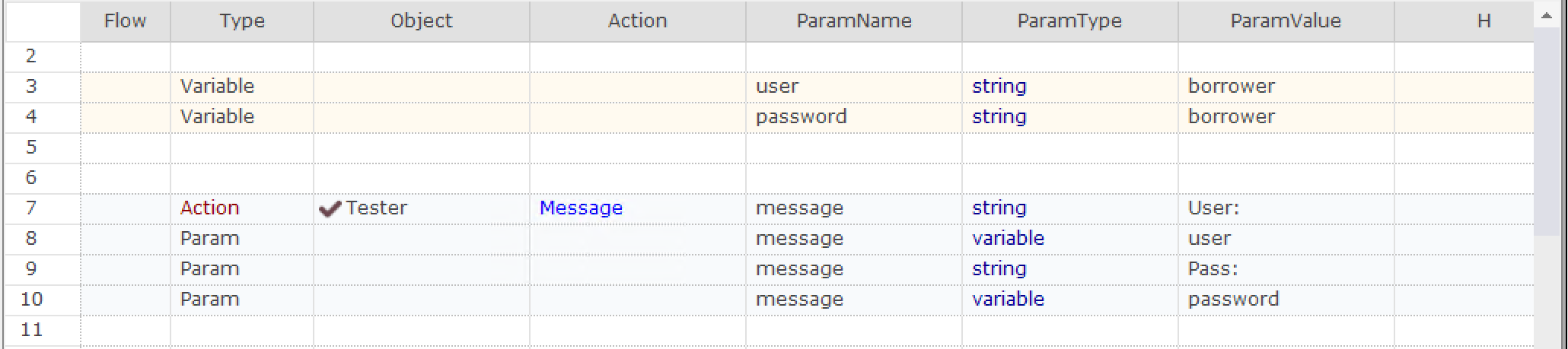Select the Object column header
This screenshot has height=349, width=1568.
pyautogui.click(x=421, y=21)
